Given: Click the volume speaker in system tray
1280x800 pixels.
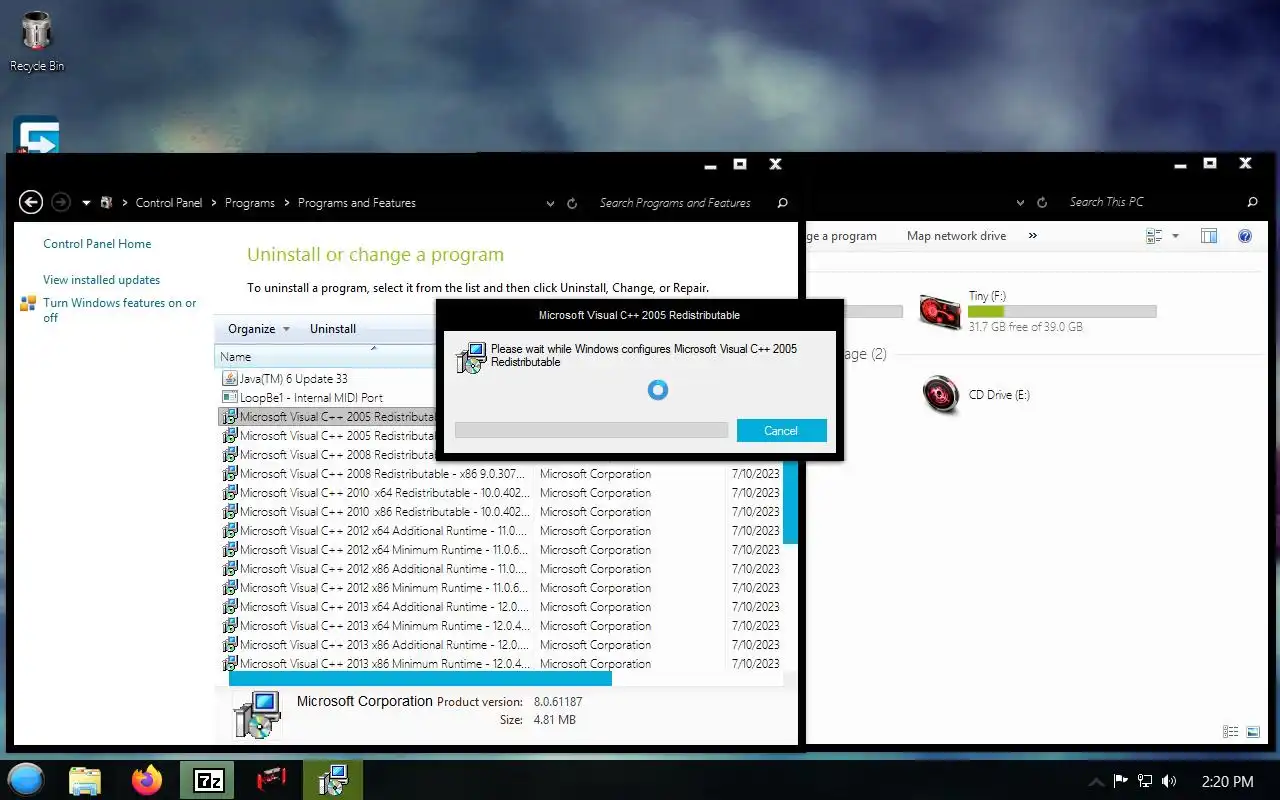Looking at the screenshot, I should (x=1170, y=781).
